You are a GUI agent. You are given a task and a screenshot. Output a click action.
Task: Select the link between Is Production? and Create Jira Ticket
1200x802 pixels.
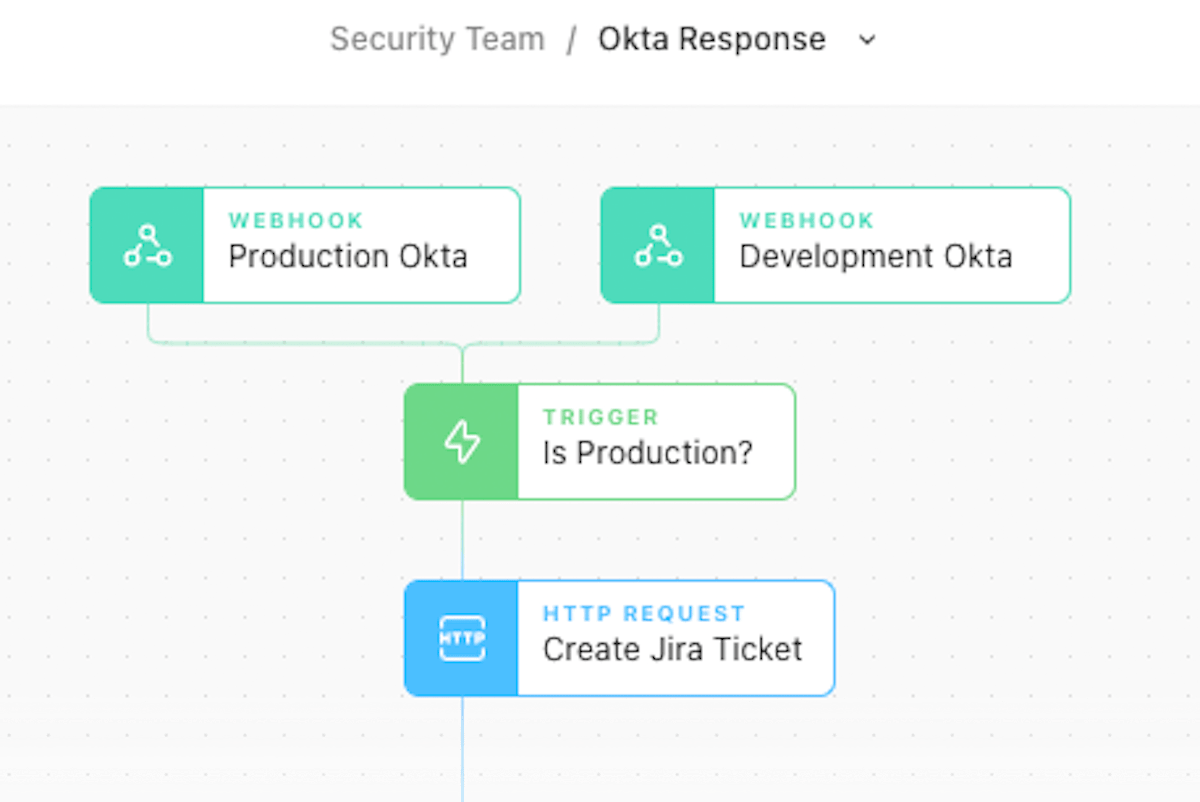(462, 540)
